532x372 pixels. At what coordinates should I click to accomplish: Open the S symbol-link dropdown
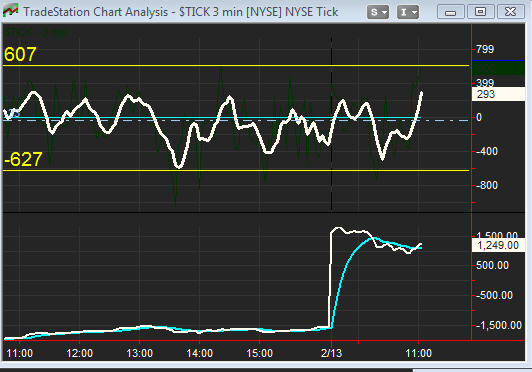click(378, 13)
